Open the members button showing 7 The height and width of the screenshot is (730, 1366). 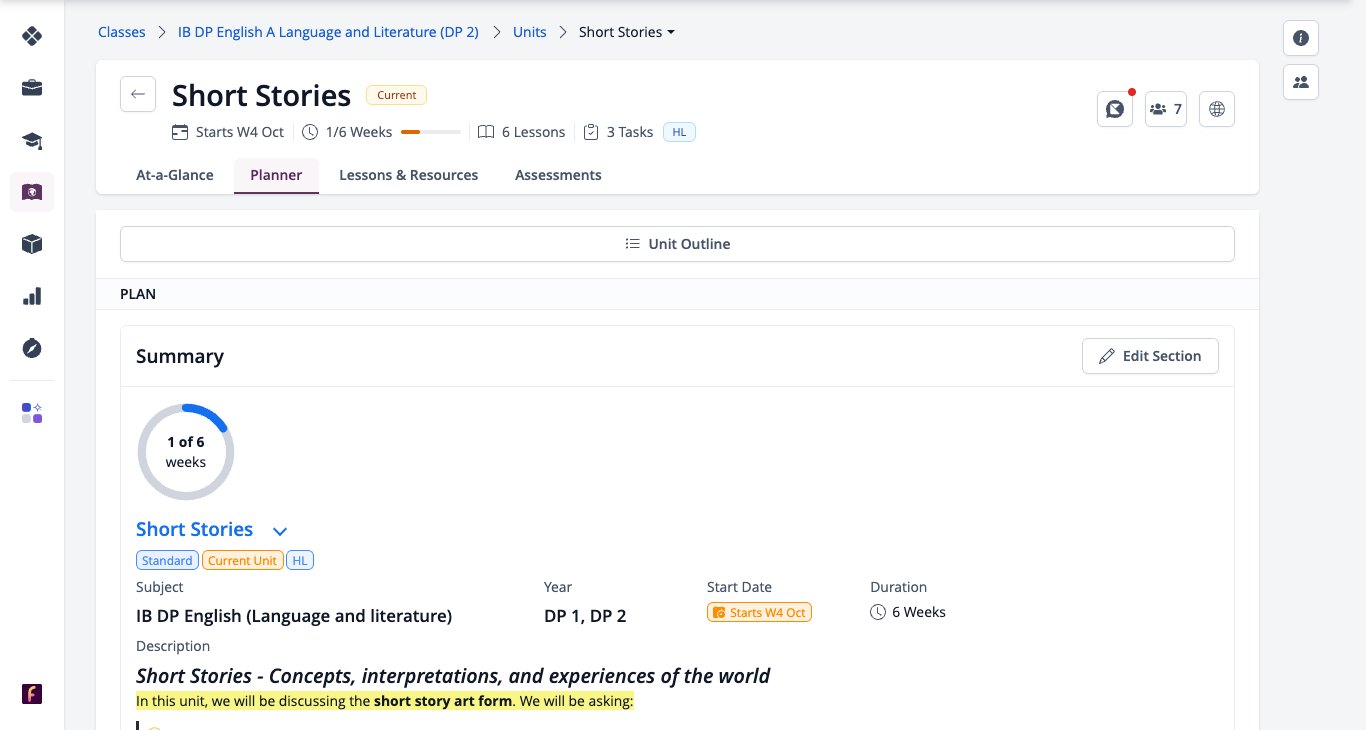pyautogui.click(x=1166, y=109)
